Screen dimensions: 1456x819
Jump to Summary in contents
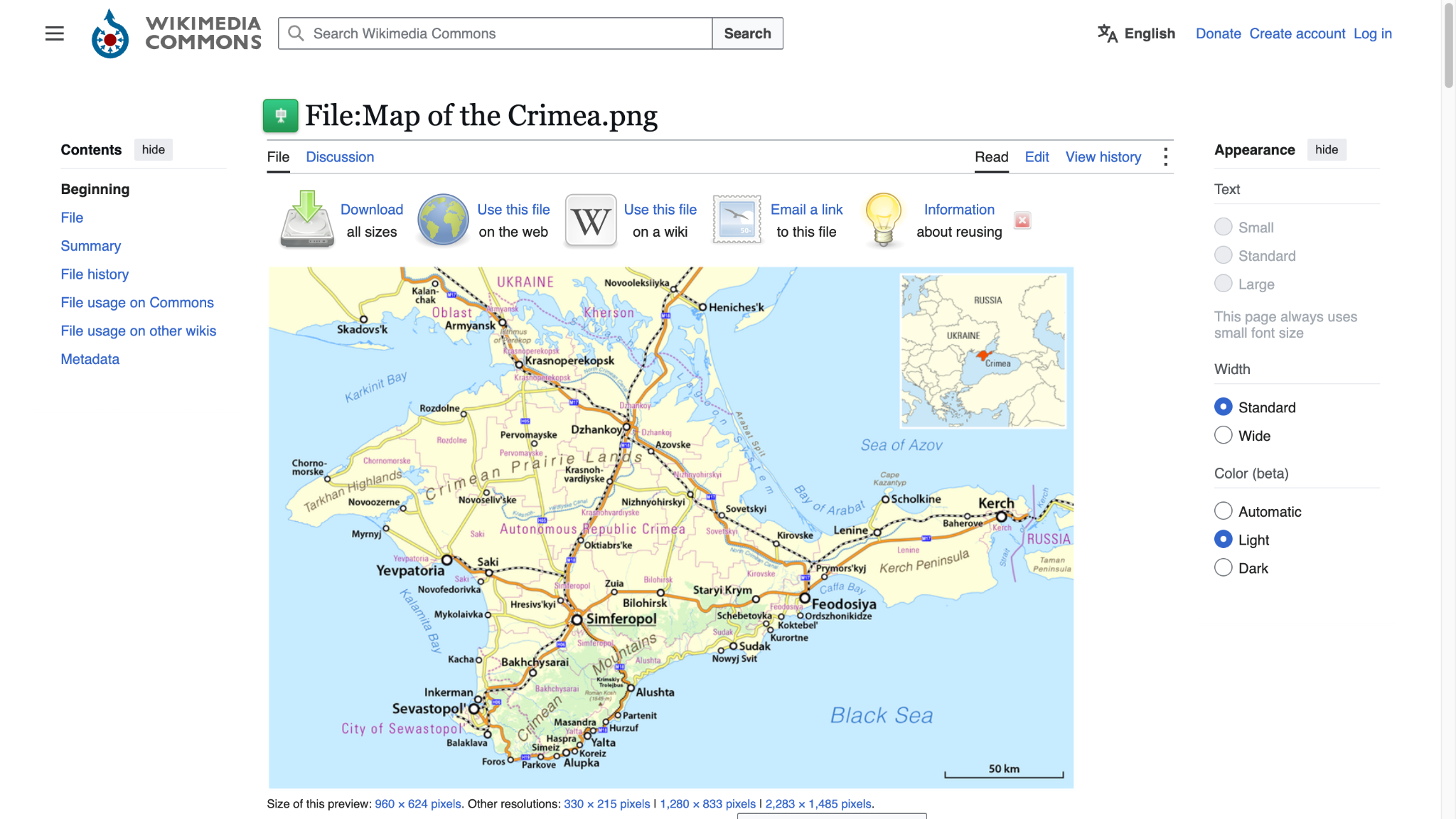91,246
